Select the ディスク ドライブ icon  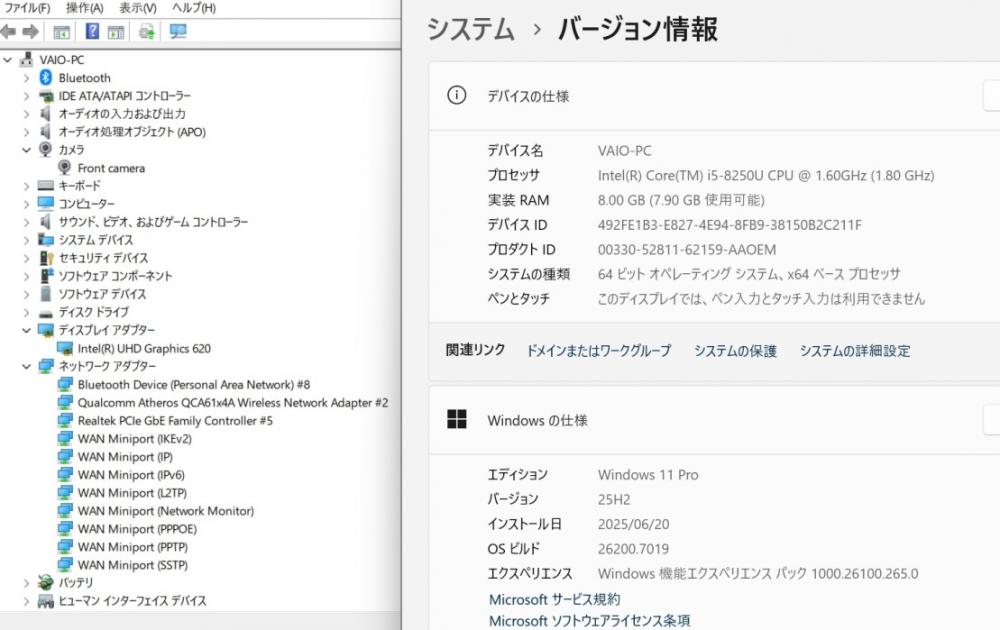pos(45,313)
